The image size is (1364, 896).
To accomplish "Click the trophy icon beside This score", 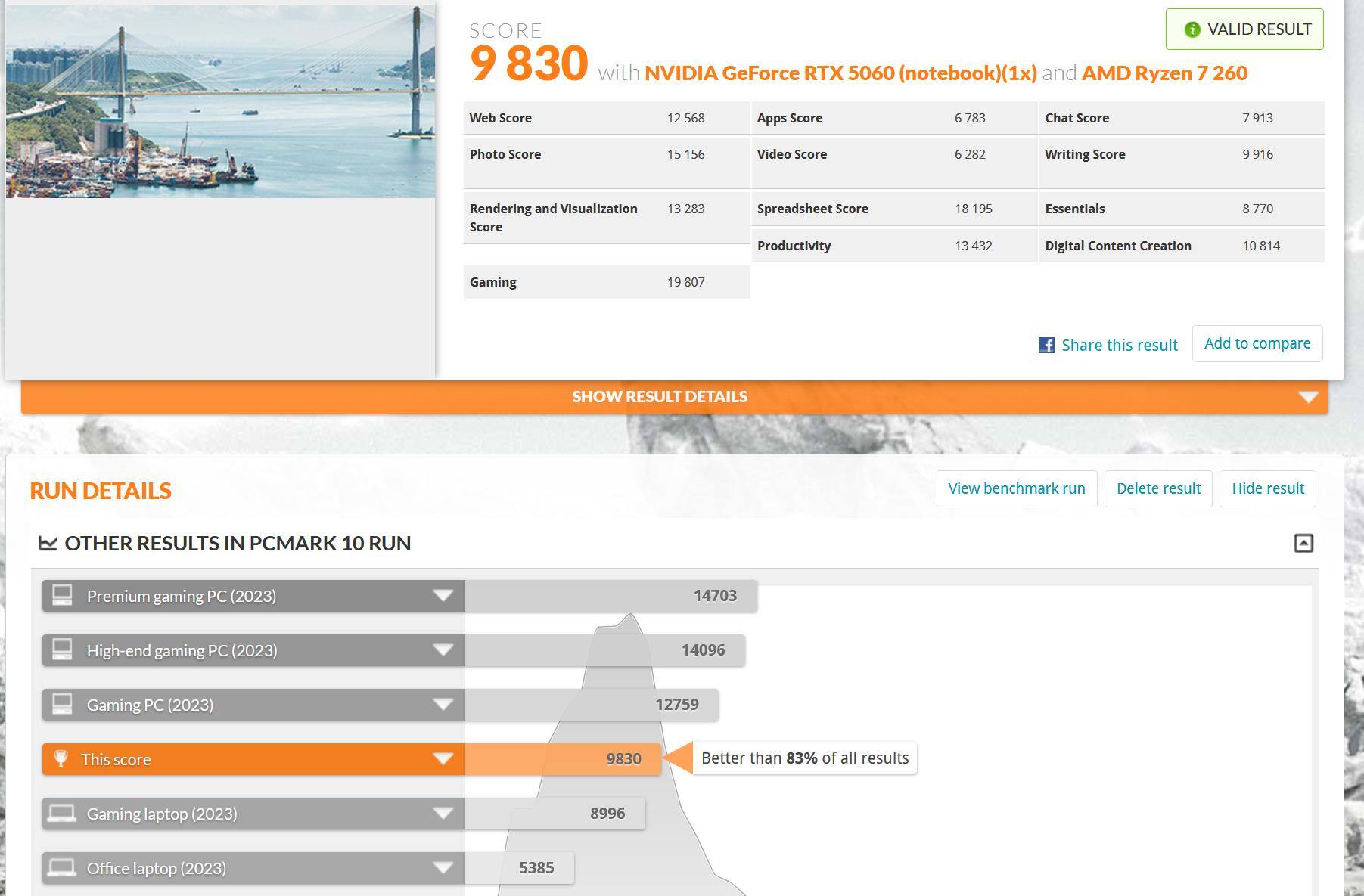I will point(61,758).
